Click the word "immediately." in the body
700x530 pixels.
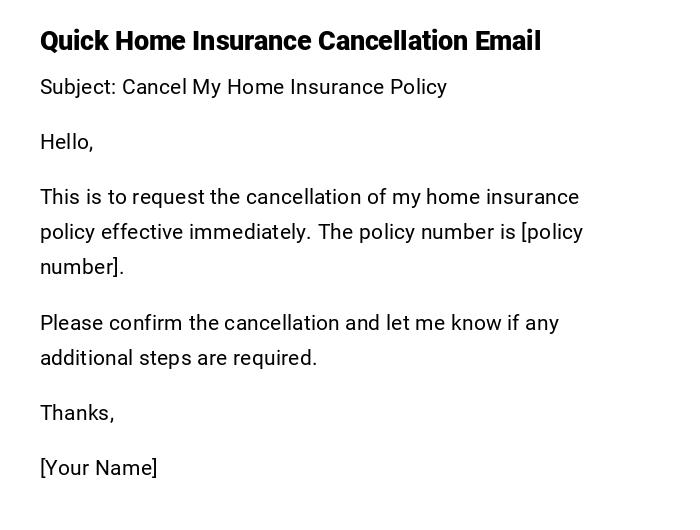pos(250,232)
